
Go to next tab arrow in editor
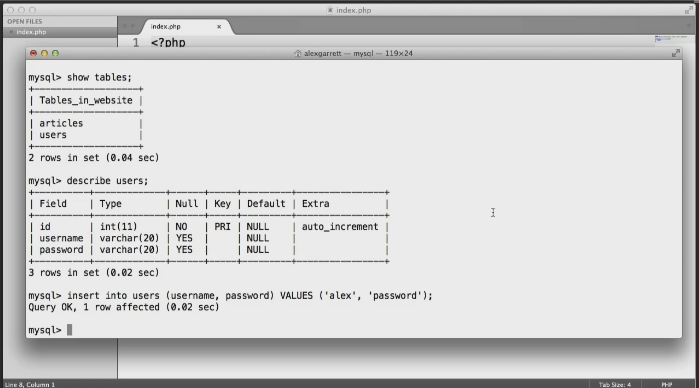click(x=132, y=26)
